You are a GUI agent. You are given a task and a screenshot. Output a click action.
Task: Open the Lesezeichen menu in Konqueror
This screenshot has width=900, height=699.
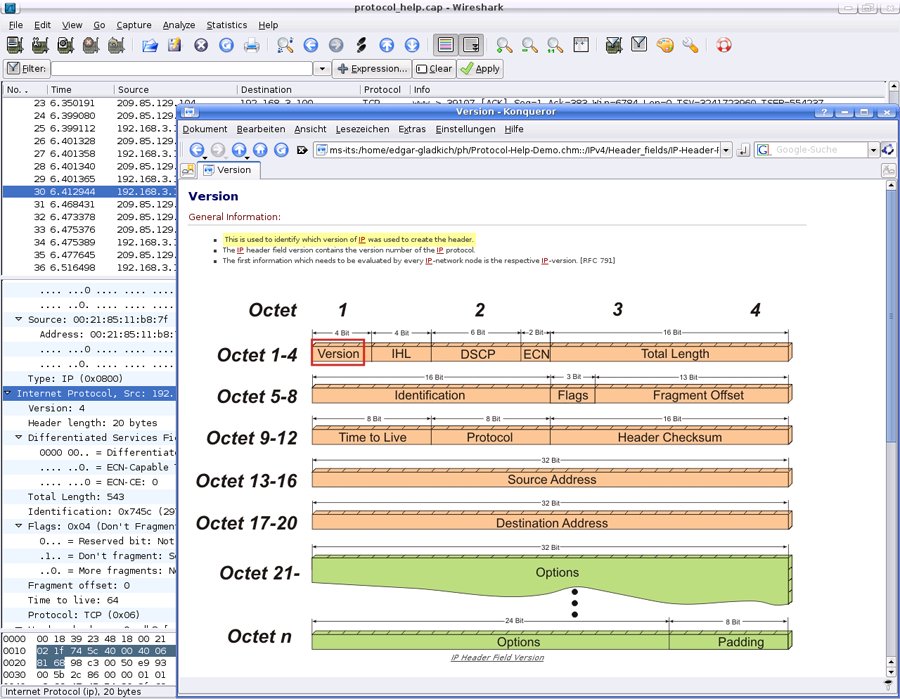[362, 129]
